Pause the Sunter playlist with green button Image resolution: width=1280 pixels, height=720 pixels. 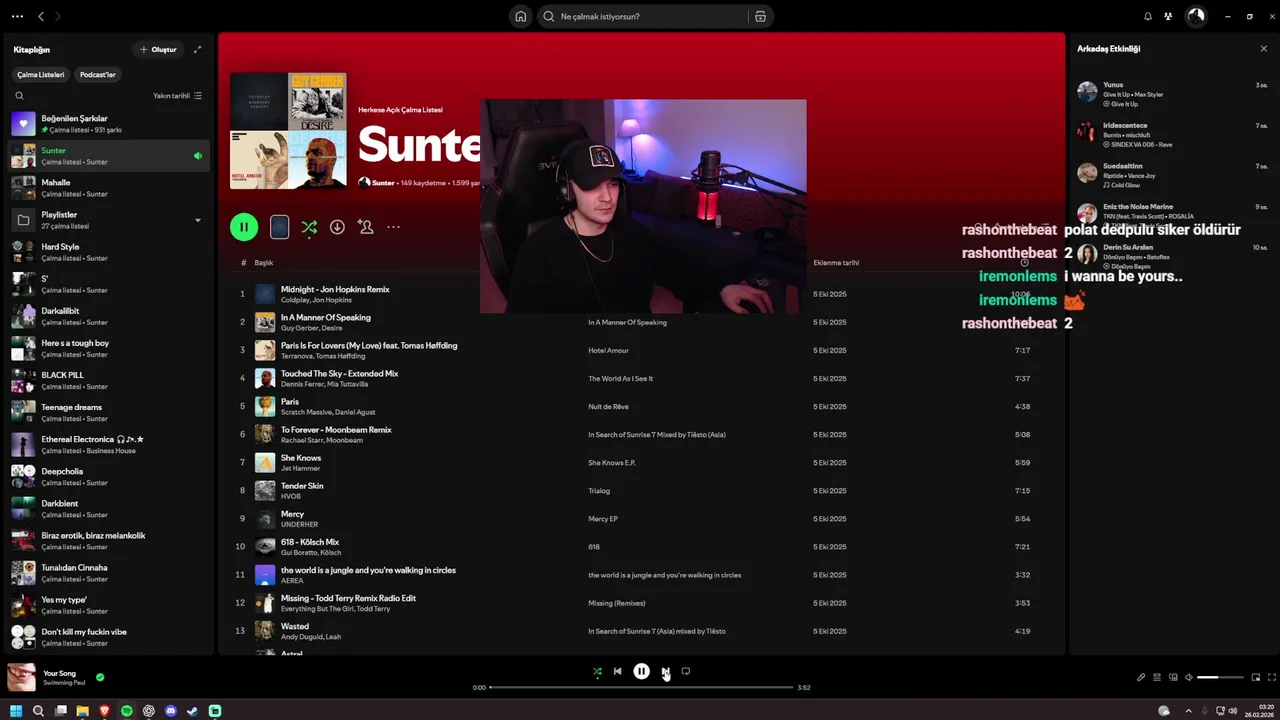(244, 227)
